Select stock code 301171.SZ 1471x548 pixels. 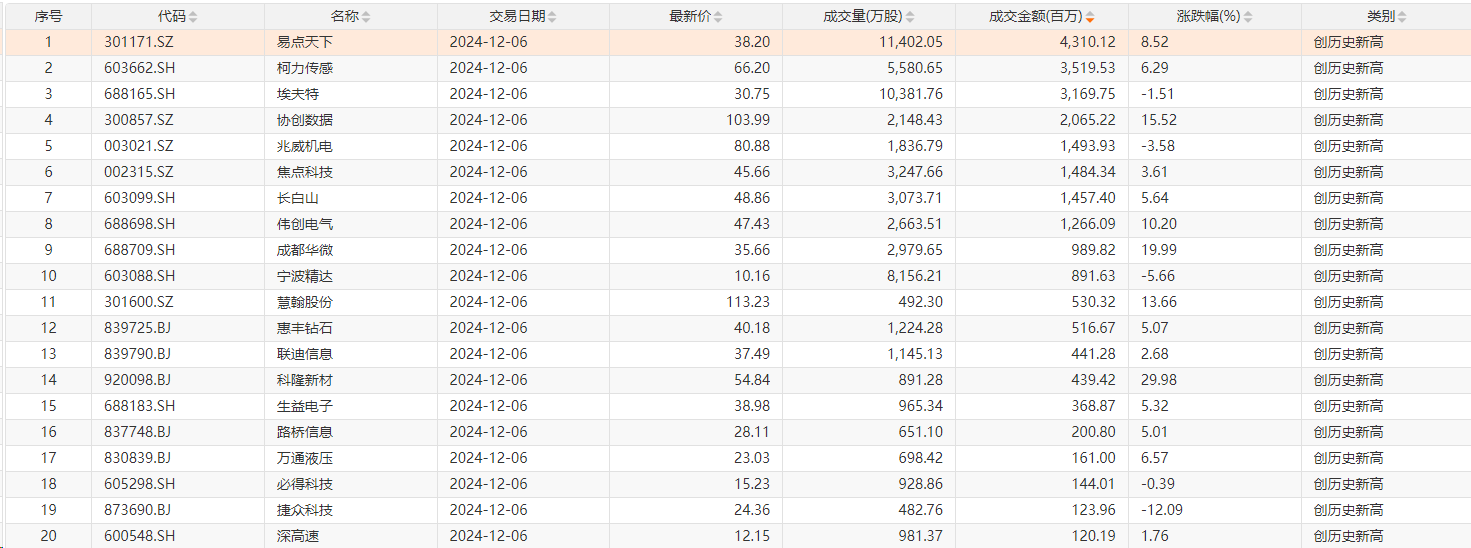(x=139, y=42)
